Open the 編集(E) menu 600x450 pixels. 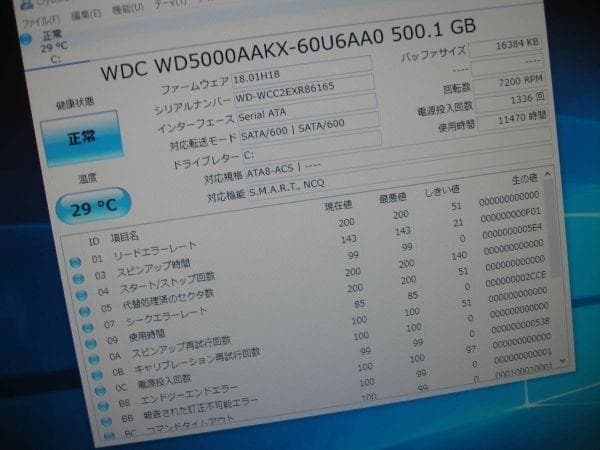click(86, 15)
